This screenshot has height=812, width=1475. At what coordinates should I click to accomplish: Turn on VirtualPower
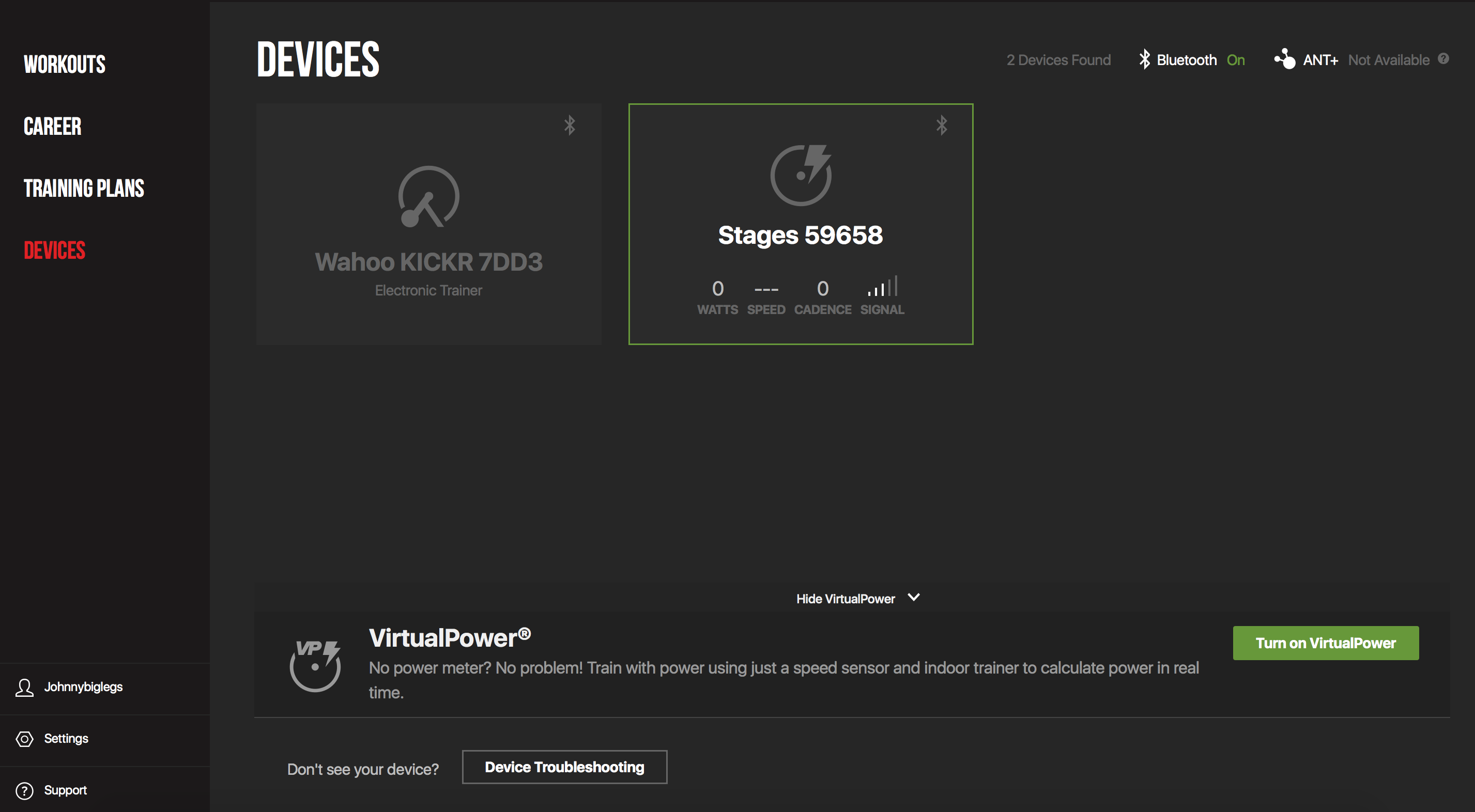click(x=1326, y=643)
